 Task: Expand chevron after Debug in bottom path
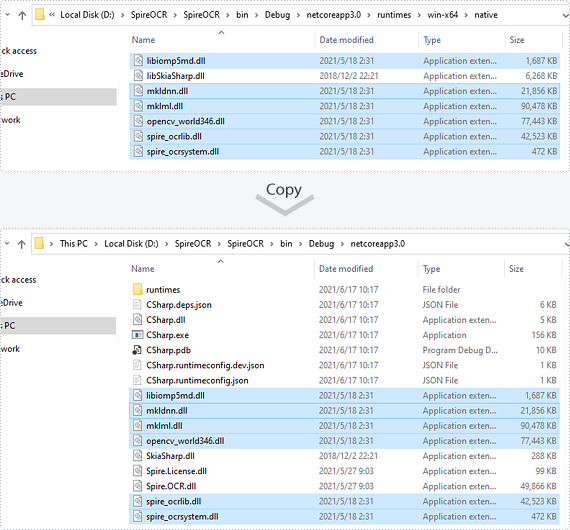(x=342, y=244)
